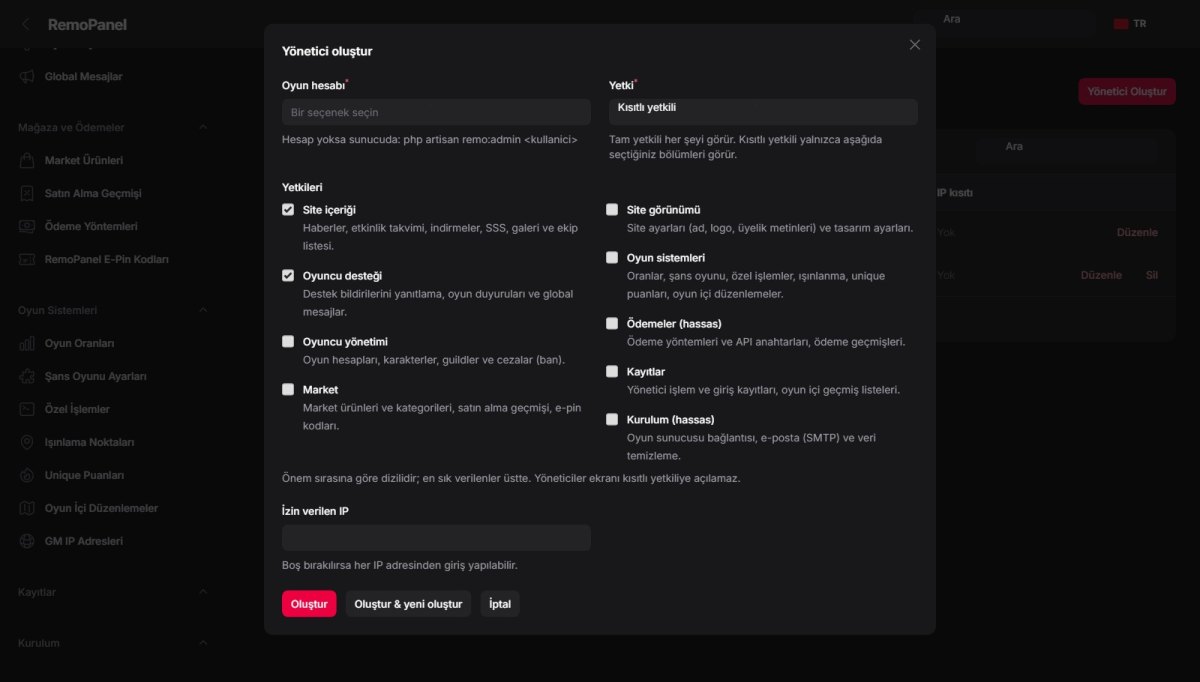Uncheck the Site içeriği permission
This screenshot has height=682, width=1200.
coord(288,210)
